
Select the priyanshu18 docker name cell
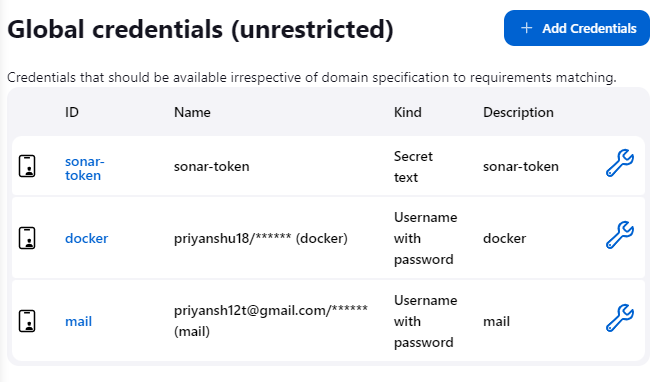click(x=261, y=238)
